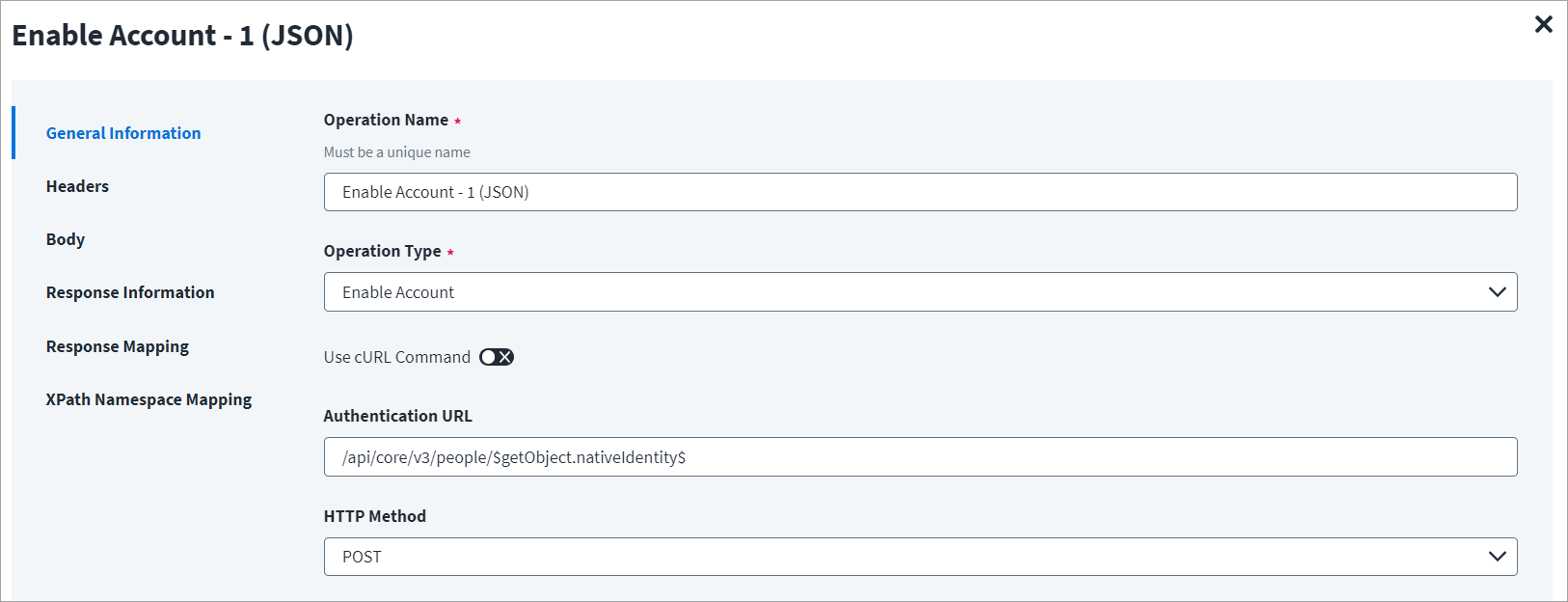
Task: Focus the Operation Name text field
Action: click(920, 192)
